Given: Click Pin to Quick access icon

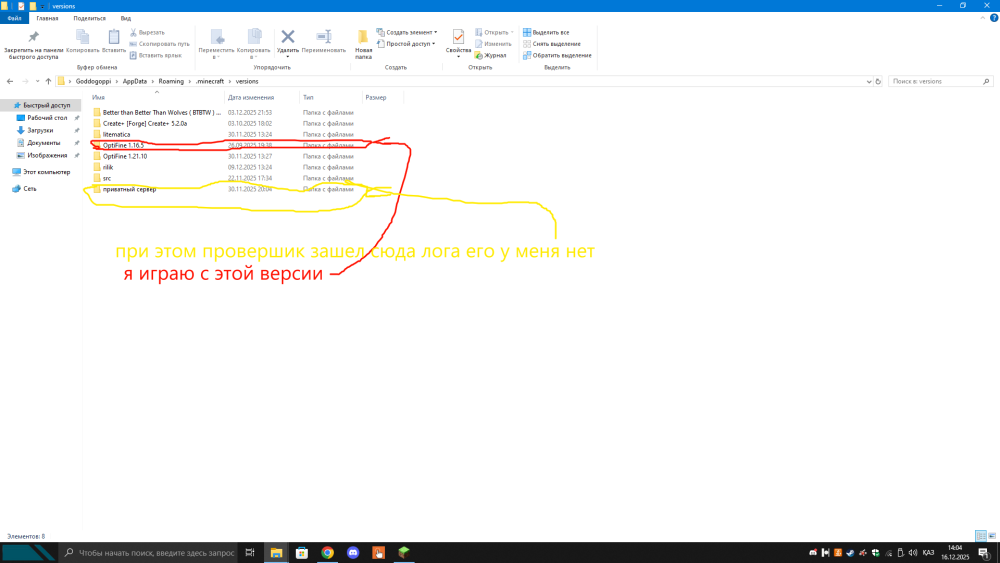Looking at the screenshot, I should pyautogui.click(x=33, y=37).
